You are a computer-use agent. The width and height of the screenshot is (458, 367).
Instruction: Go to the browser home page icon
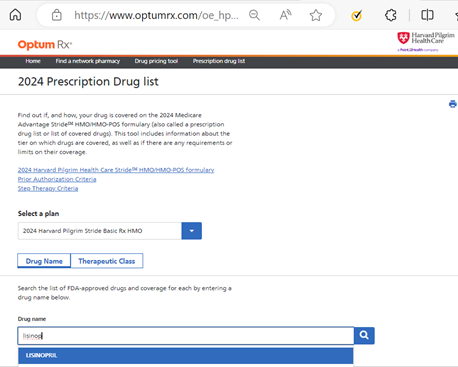tap(15, 15)
